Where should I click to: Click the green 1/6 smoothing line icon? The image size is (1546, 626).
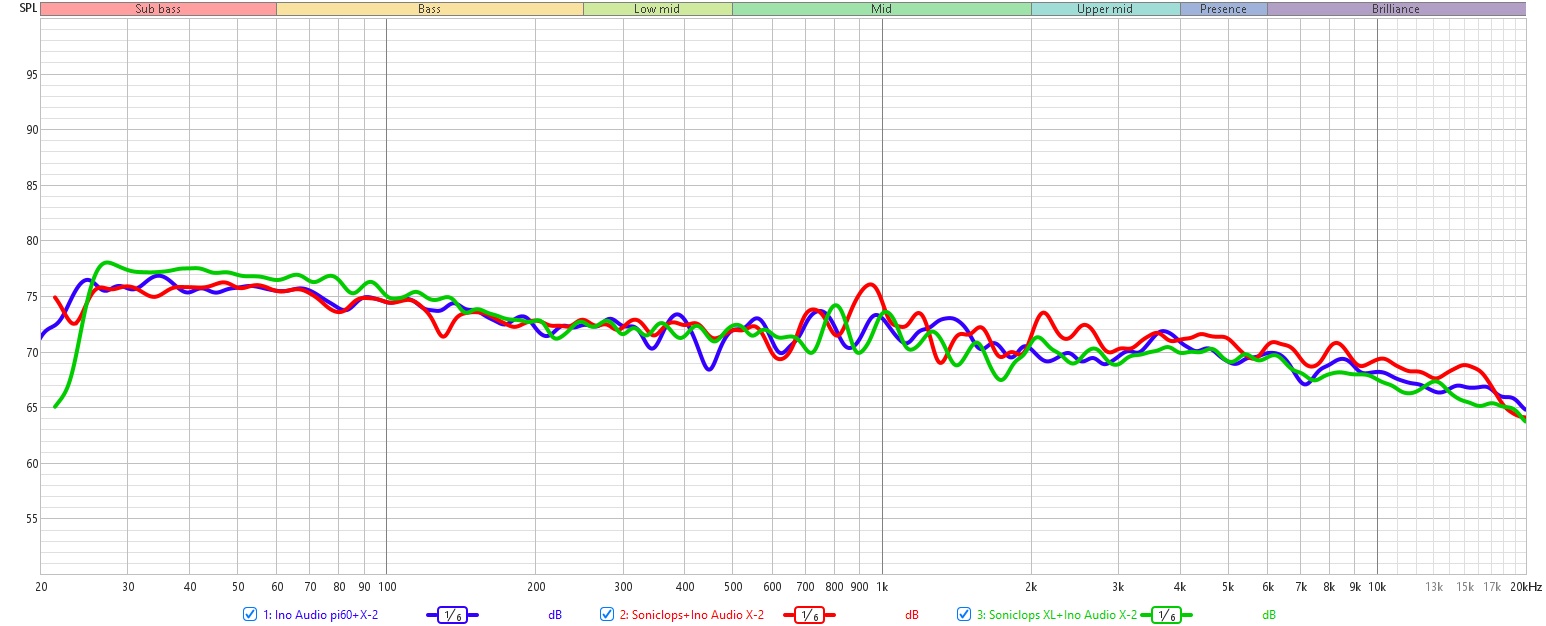point(1166,615)
